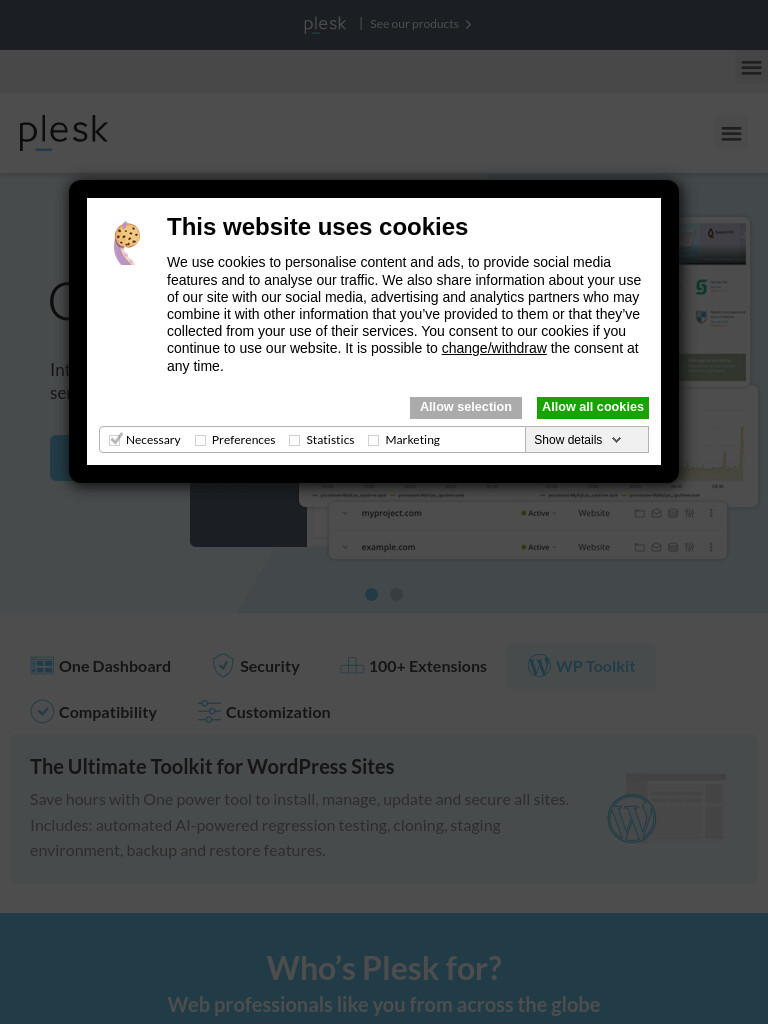The height and width of the screenshot is (1024, 768).
Task: Enable the Preferences cookie checkbox
Action: (200, 441)
